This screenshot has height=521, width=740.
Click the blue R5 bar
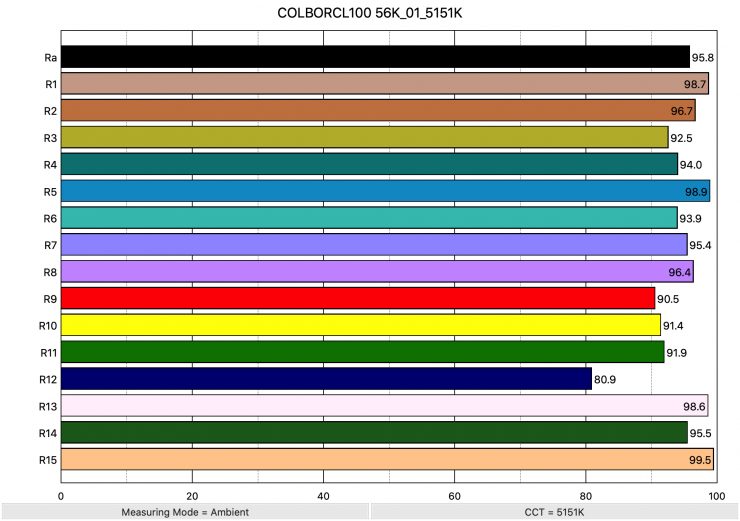coord(385,191)
